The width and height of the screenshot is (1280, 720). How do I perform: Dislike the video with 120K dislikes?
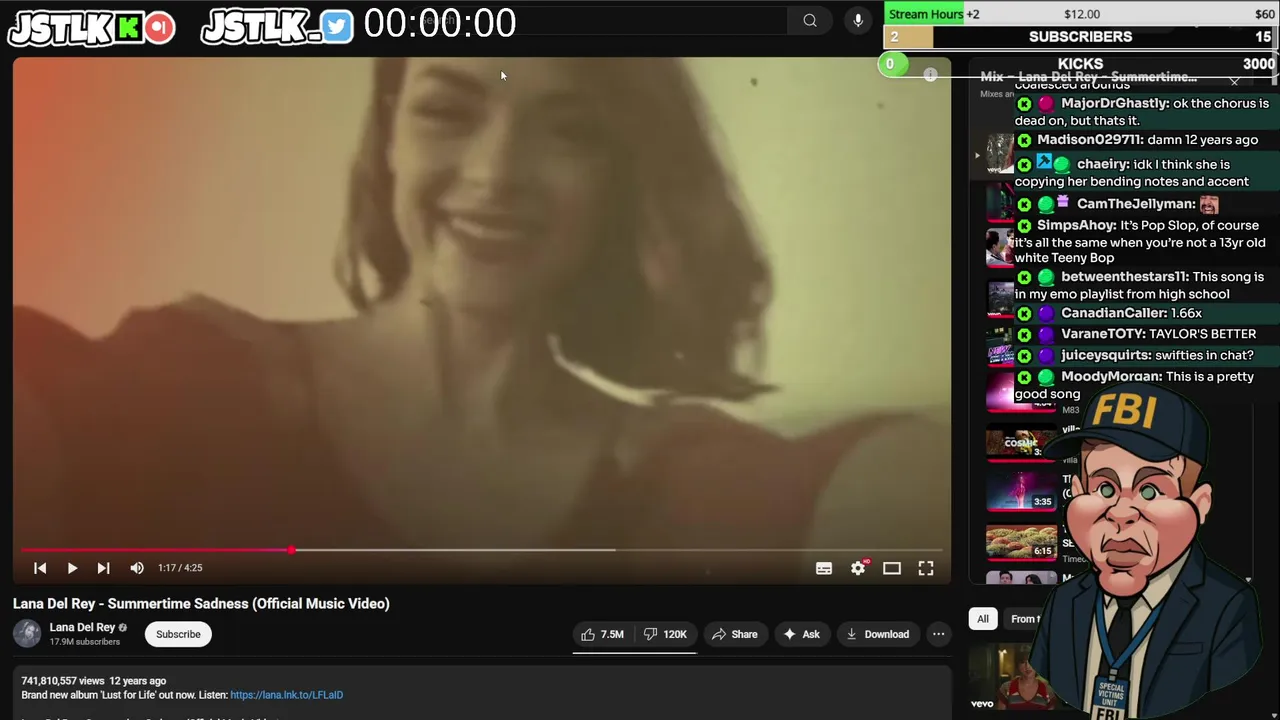(x=666, y=634)
